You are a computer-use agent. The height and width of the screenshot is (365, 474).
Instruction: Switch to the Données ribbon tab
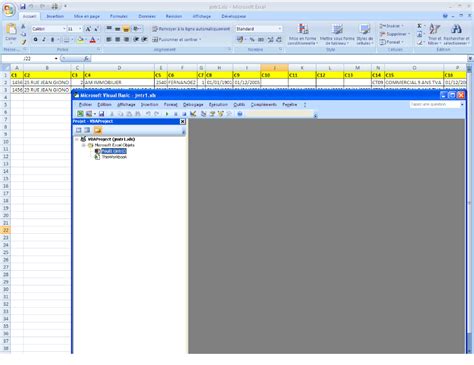(147, 16)
